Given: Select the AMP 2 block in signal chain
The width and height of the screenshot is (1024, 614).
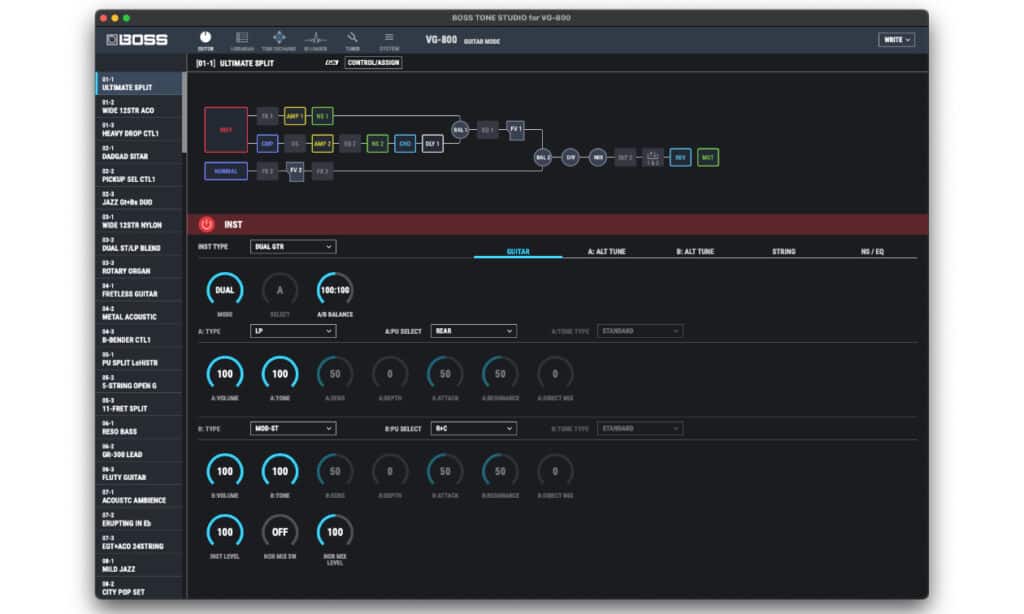Looking at the screenshot, I should [322, 144].
